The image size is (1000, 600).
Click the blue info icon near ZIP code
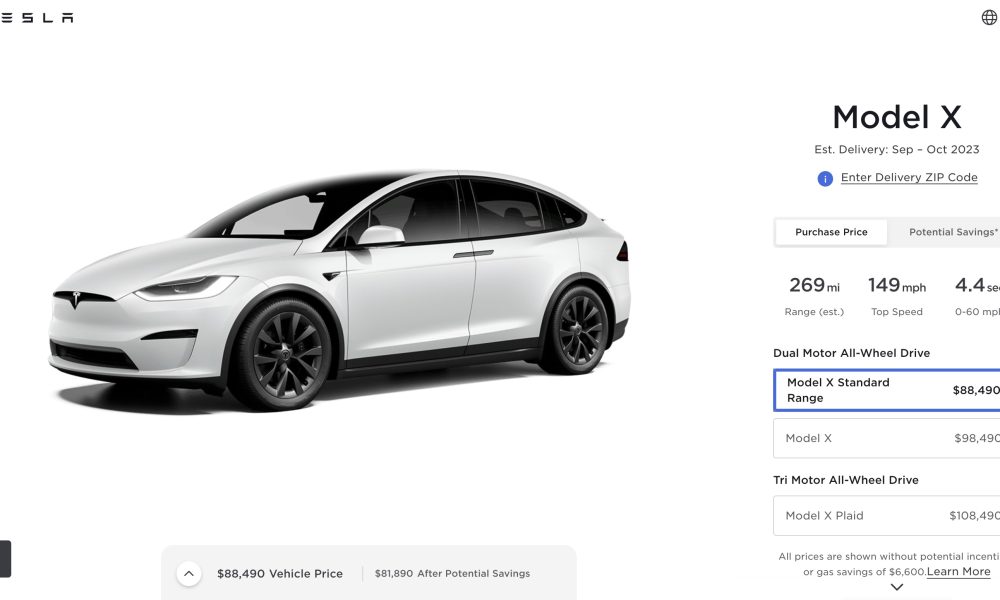[x=825, y=179]
